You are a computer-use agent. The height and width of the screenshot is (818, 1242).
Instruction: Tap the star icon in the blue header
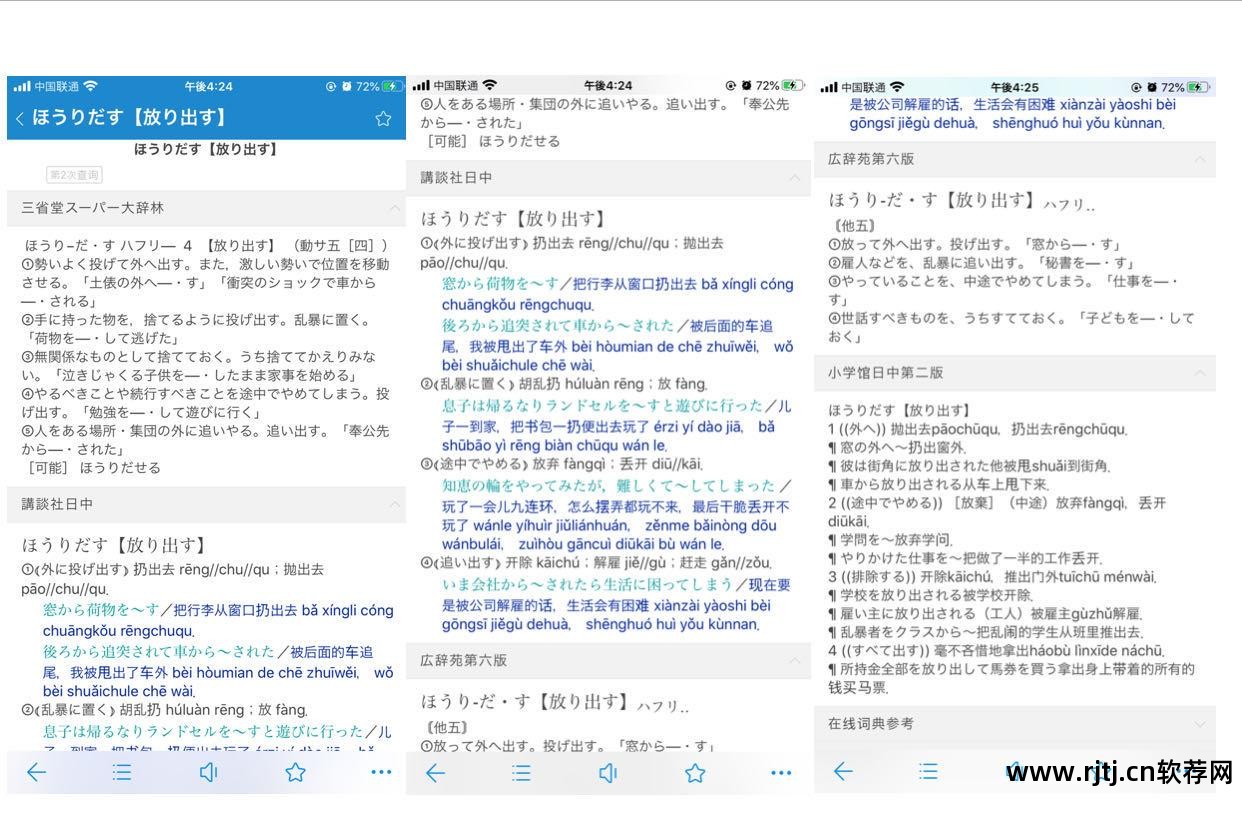pyautogui.click(x=383, y=118)
